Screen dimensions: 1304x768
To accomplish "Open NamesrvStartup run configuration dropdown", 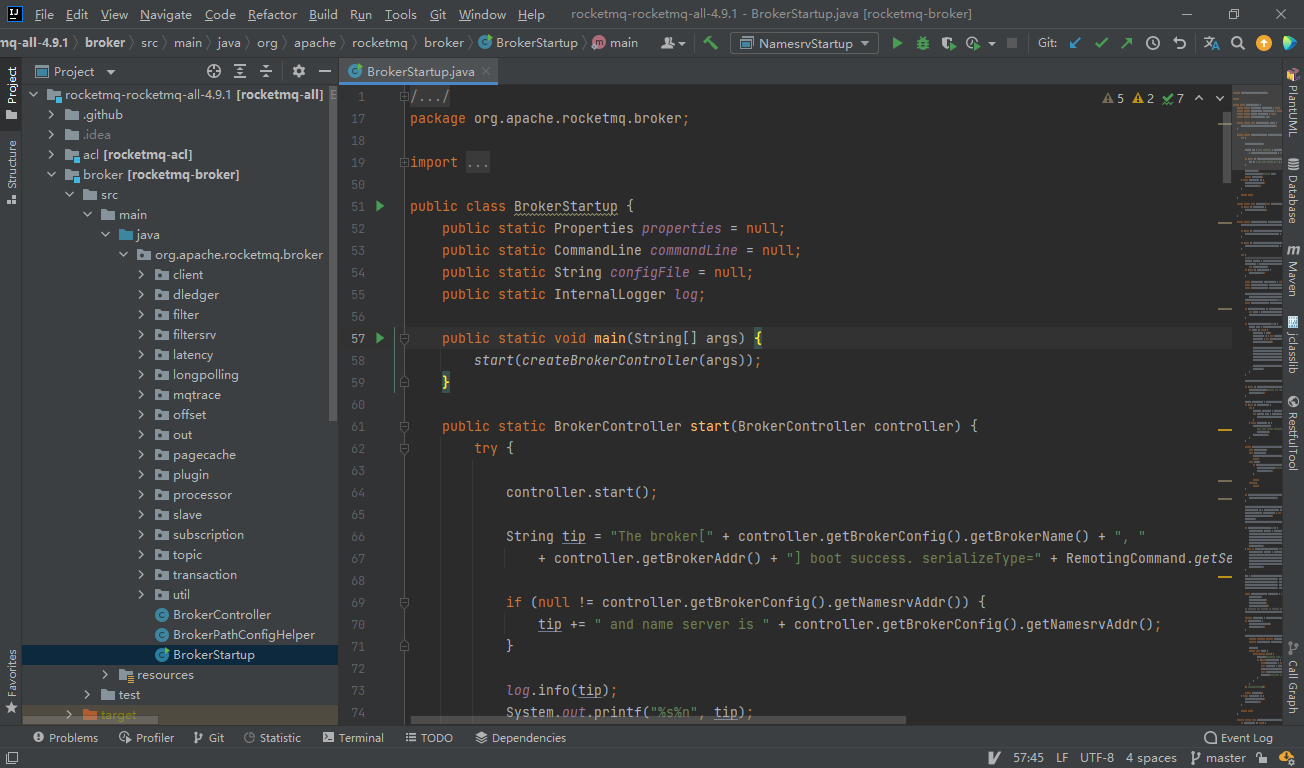I will tap(804, 43).
